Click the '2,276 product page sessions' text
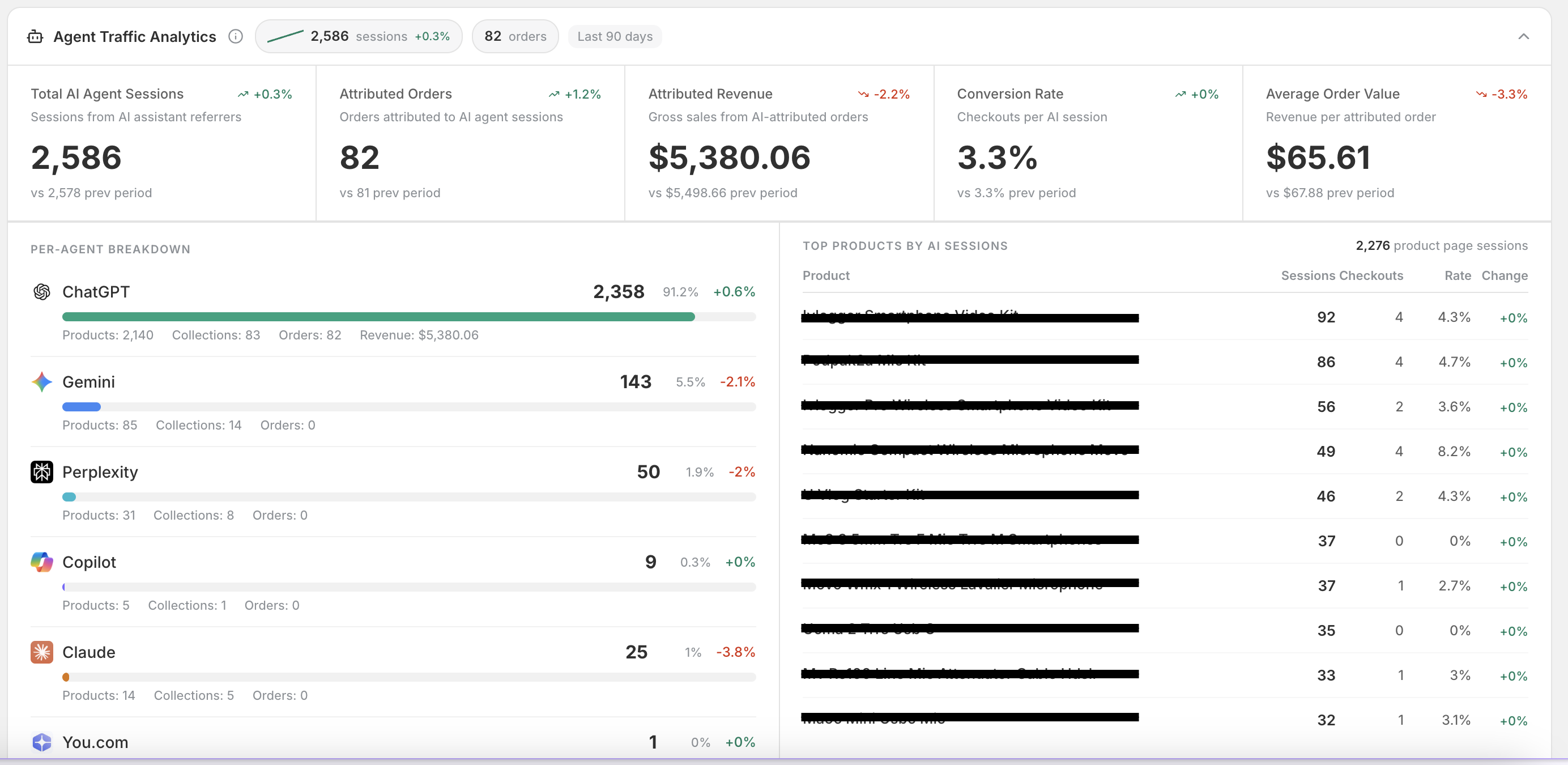The width and height of the screenshot is (1568, 765). click(1441, 245)
